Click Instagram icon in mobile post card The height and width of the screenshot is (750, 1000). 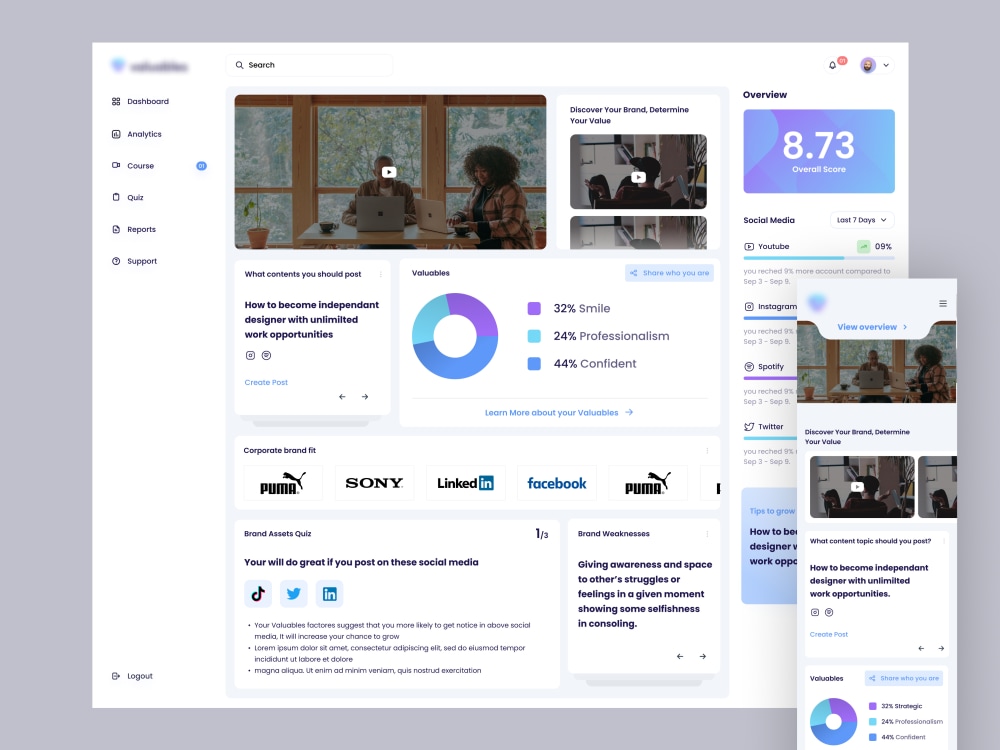[x=814, y=612]
